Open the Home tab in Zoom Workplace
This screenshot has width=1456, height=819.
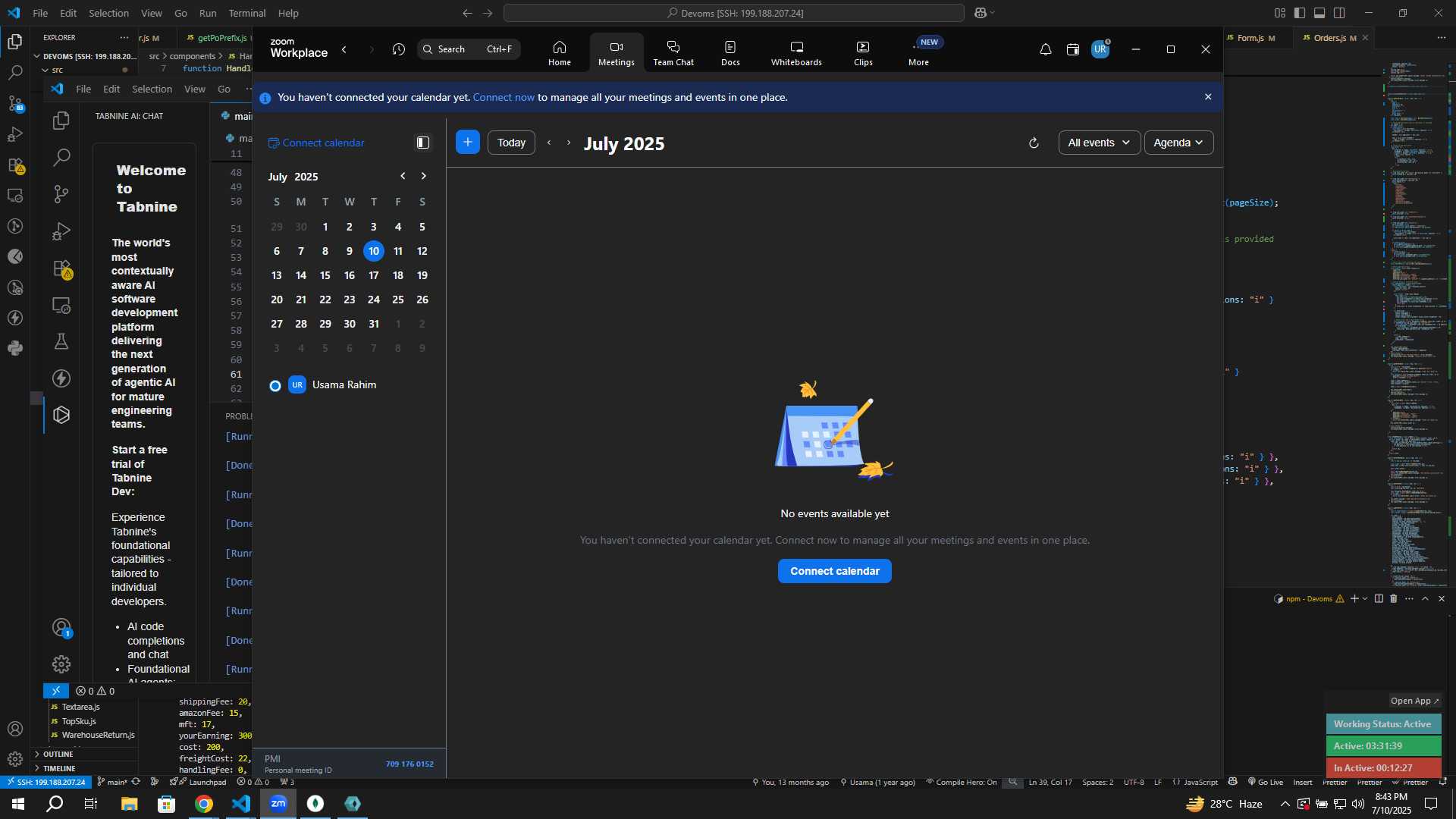[560, 53]
